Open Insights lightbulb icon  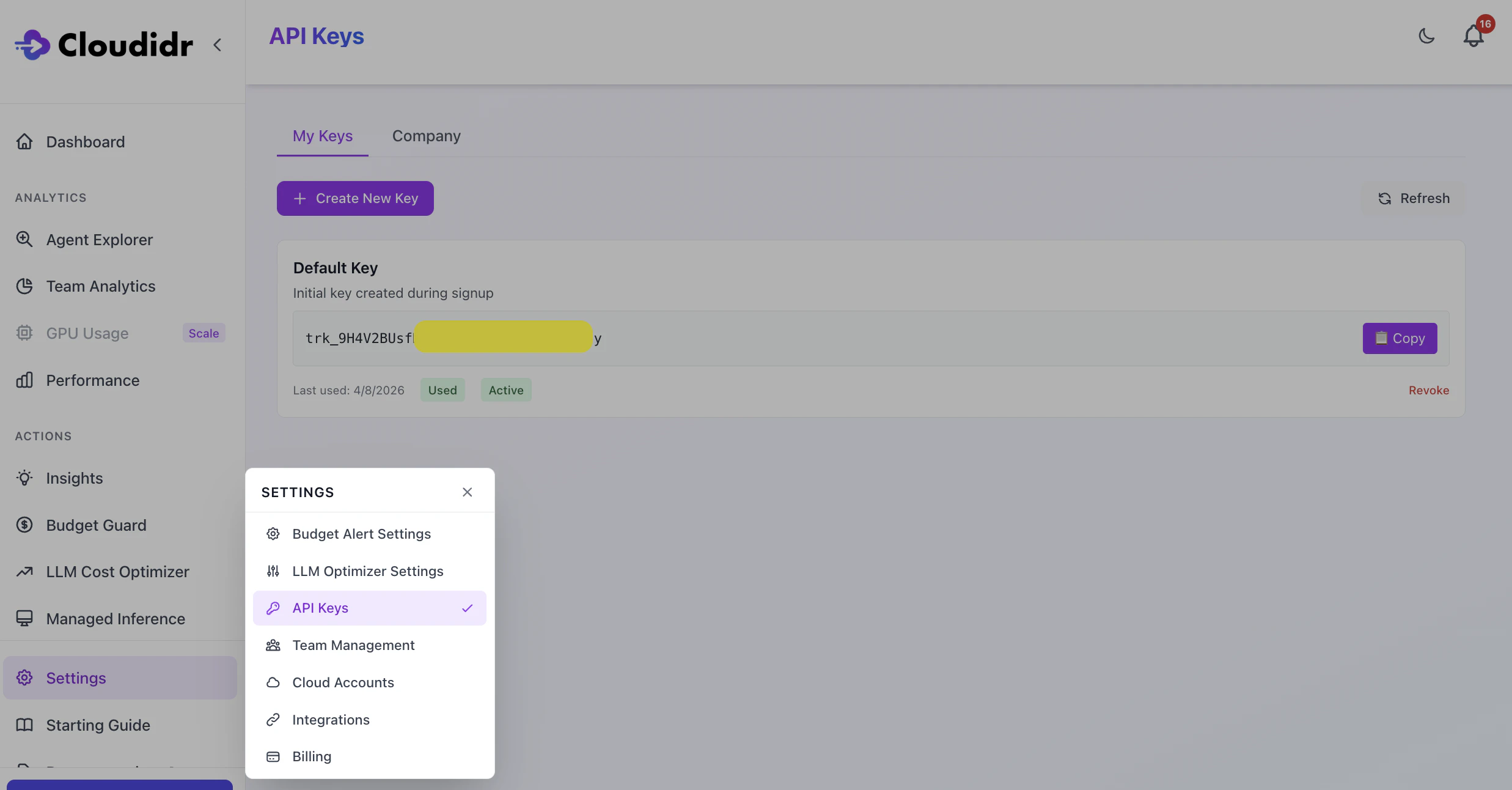click(x=24, y=478)
